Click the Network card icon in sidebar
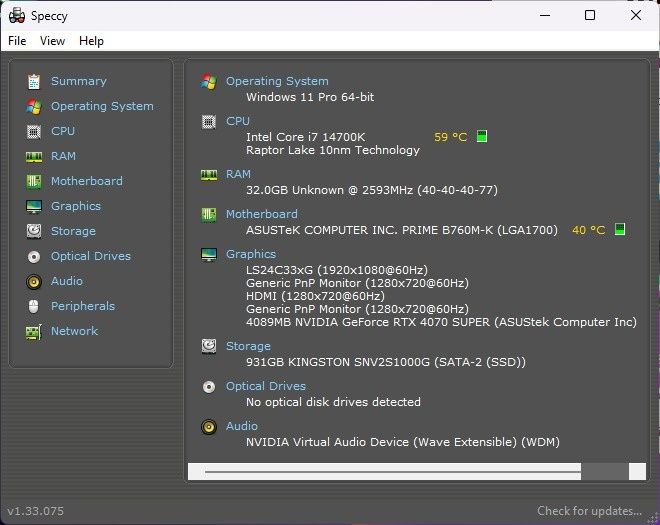The width and height of the screenshot is (660, 525). coord(34,332)
